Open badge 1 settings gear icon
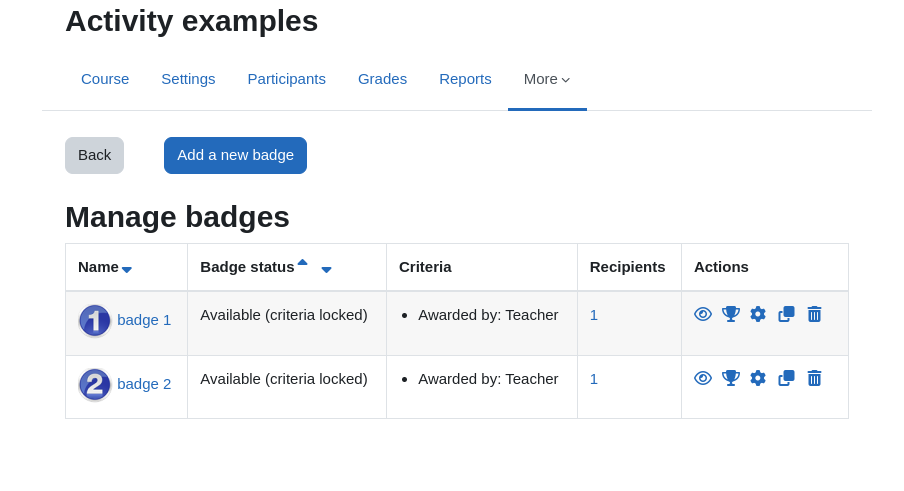 (758, 314)
